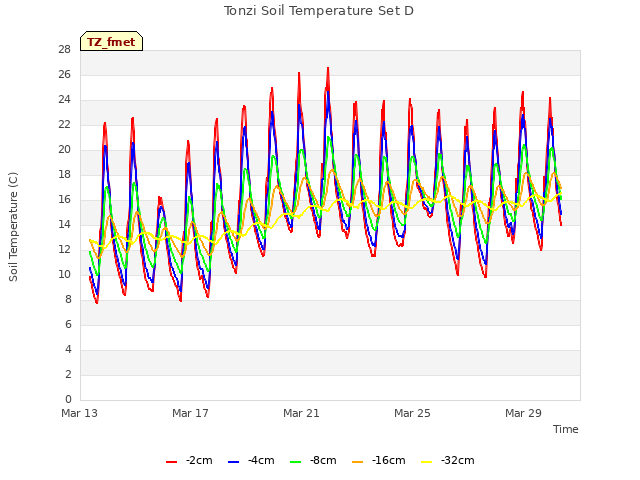Select the -4cm legend label
640x480 pixels.
pyautogui.click(x=261, y=460)
